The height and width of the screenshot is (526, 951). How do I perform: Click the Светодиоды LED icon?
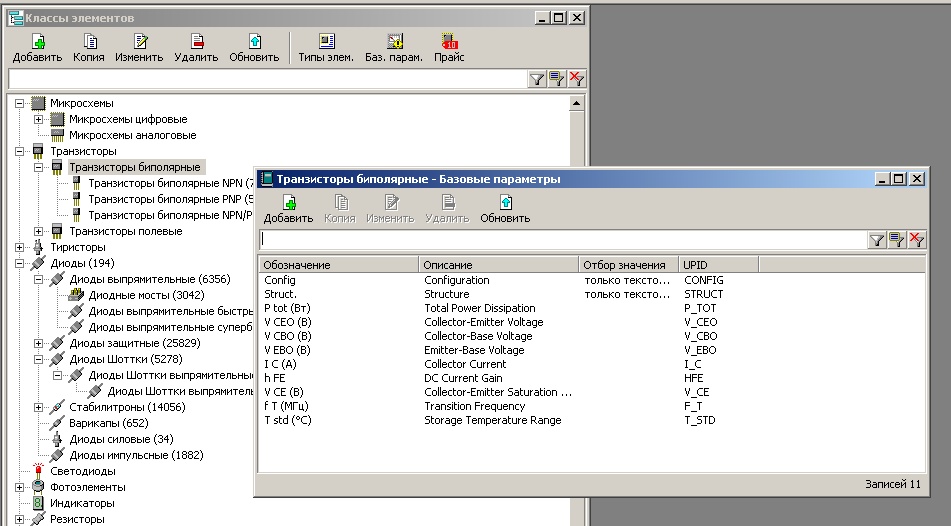click(x=38, y=471)
